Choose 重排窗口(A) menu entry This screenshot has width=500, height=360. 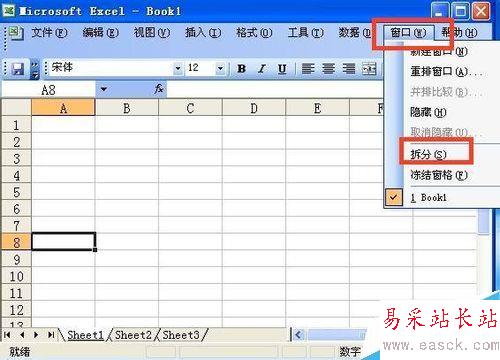[x=446, y=71]
